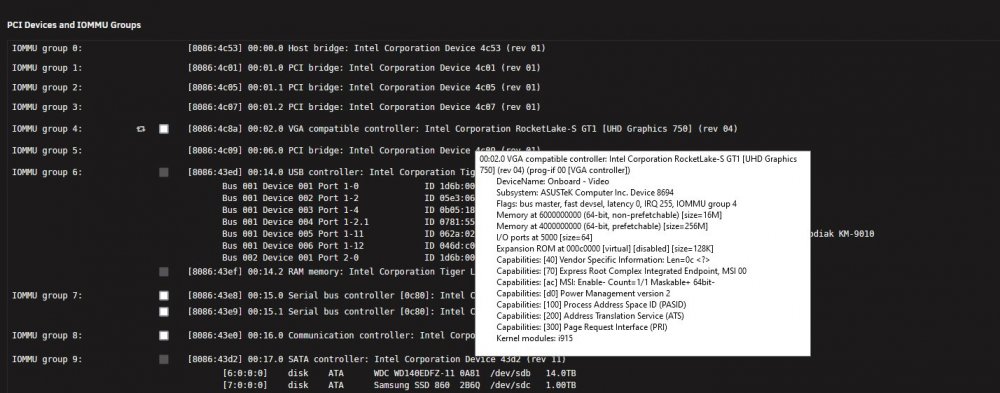The height and width of the screenshot is (393, 1000).
Task: Select the Samsung SSD 860 /dev/sdc row
Action: 399,385
